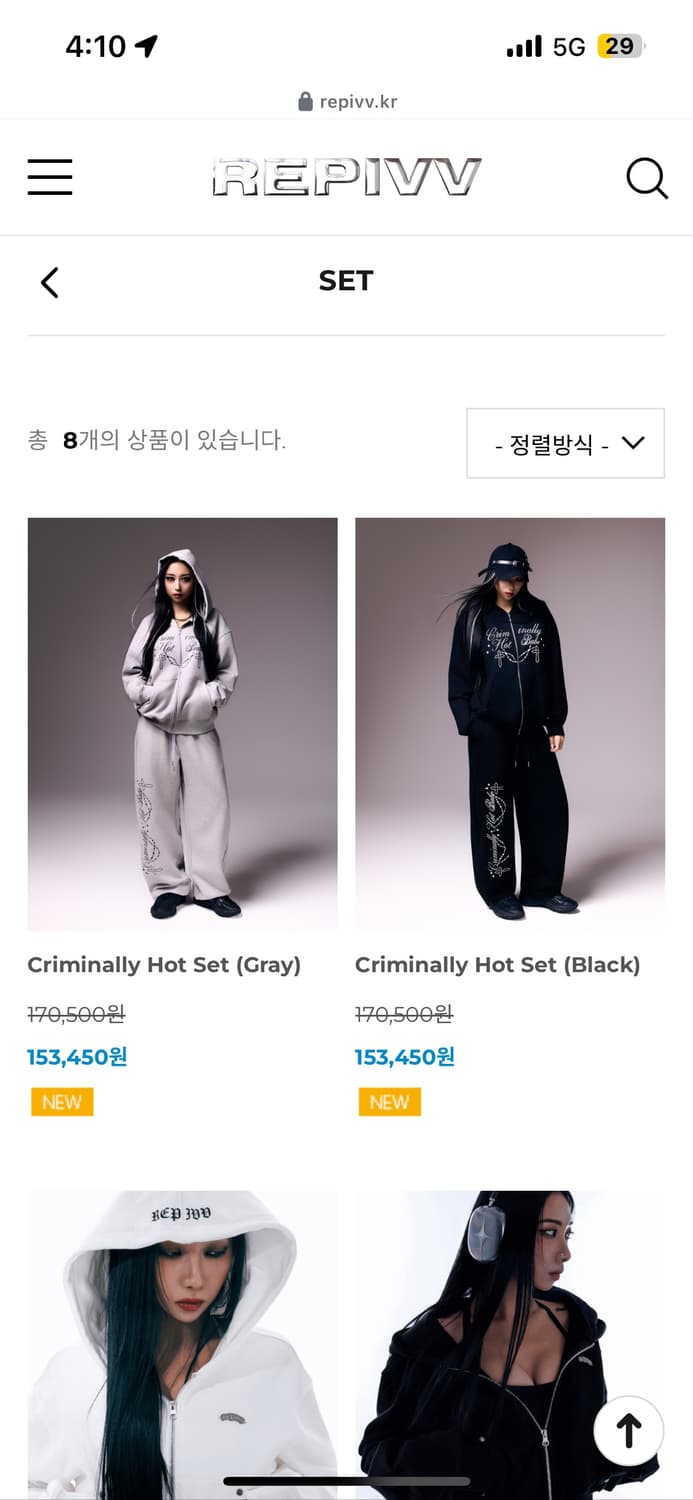
Task: Open the 정렬방식 sort dropdown
Action: [565, 443]
